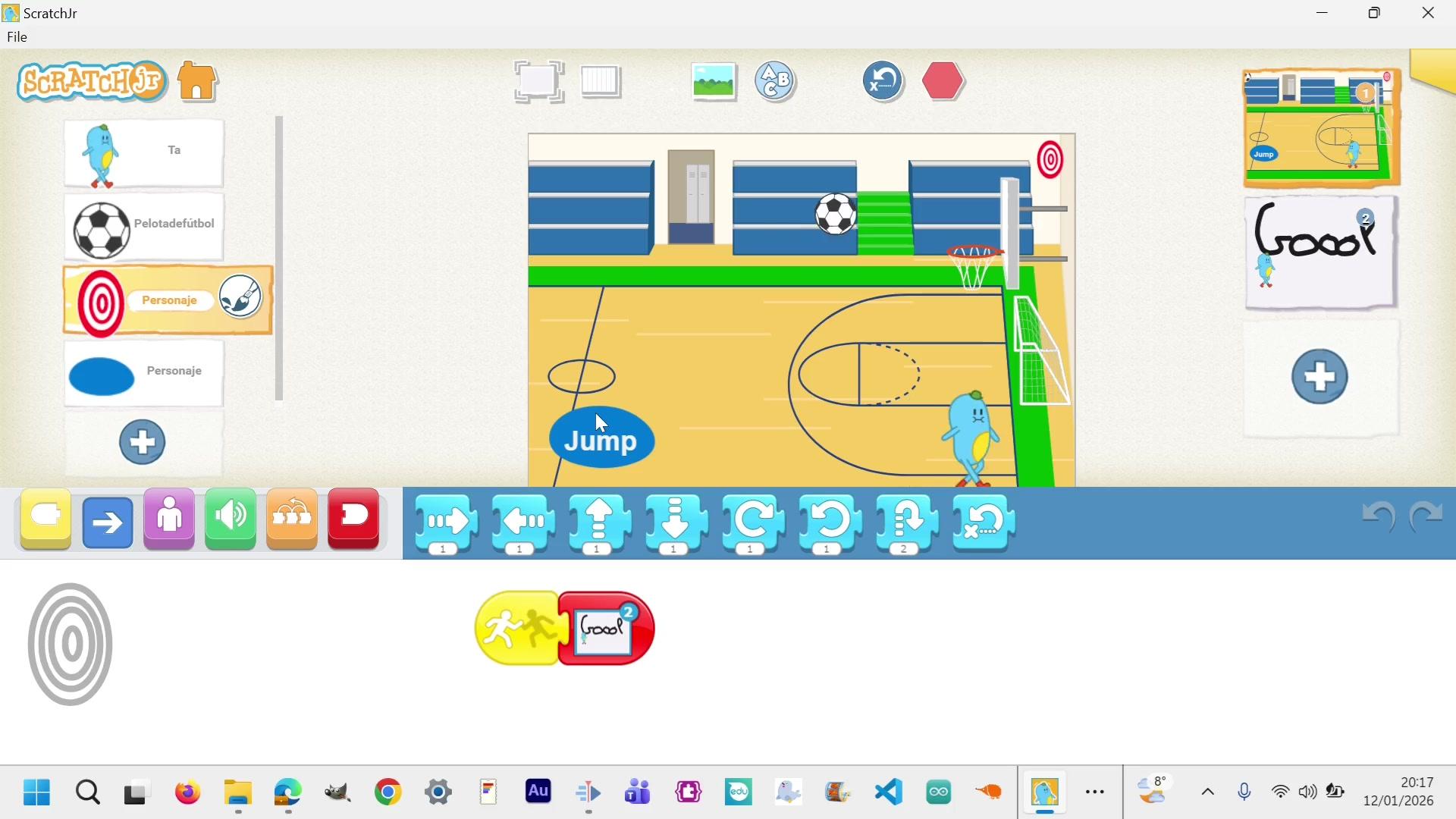
Task: Switch to green sound blocks category
Action: (x=231, y=520)
